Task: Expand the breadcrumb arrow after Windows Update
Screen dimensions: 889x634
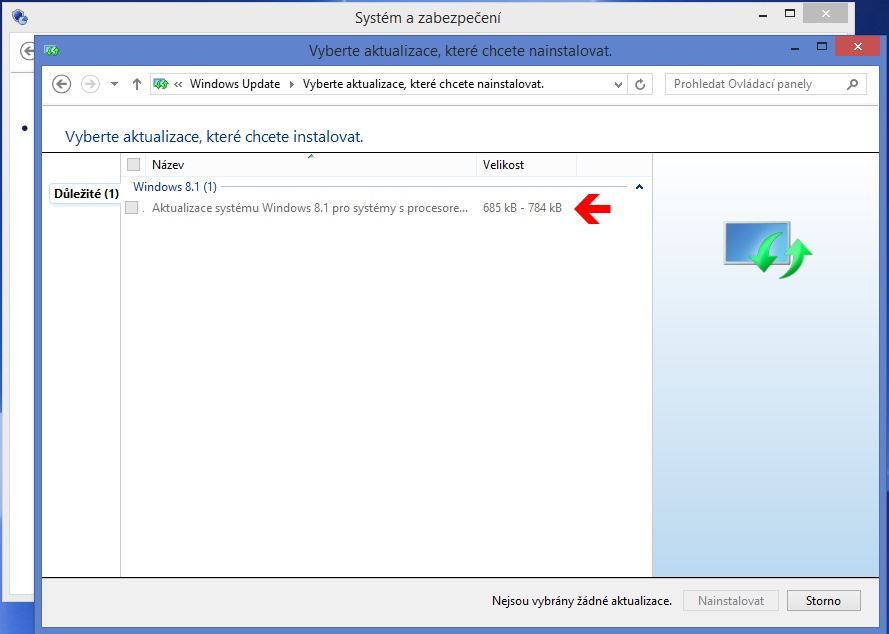Action: (x=292, y=84)
